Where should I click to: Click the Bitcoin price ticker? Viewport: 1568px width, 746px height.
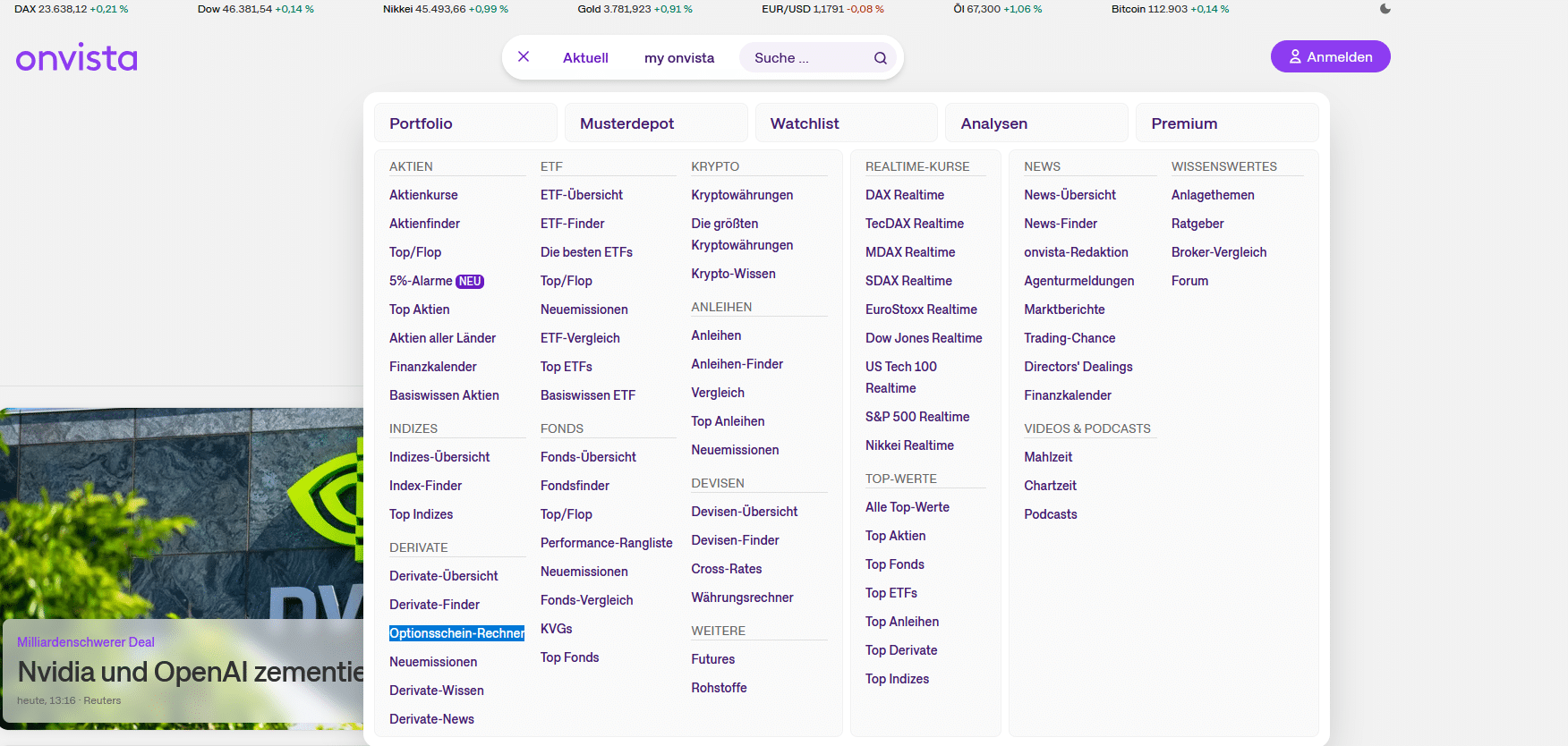[x=1170, y=9]
